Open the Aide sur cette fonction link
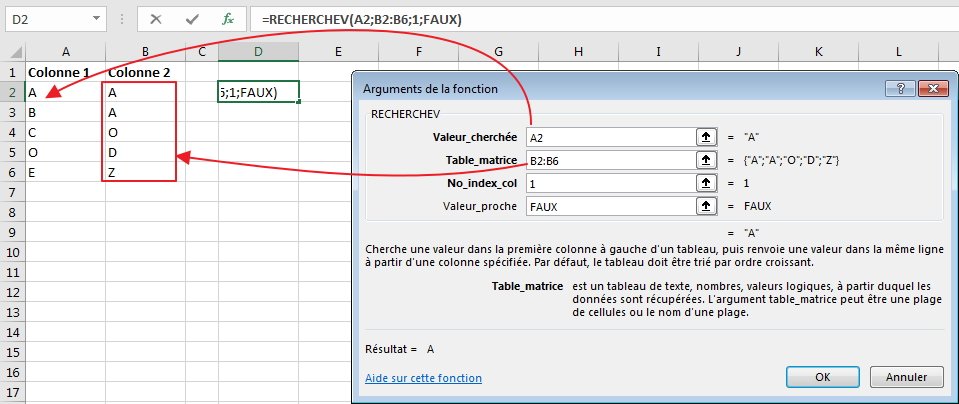The width and height of the screenshot is (959, 404). point(424,378)
